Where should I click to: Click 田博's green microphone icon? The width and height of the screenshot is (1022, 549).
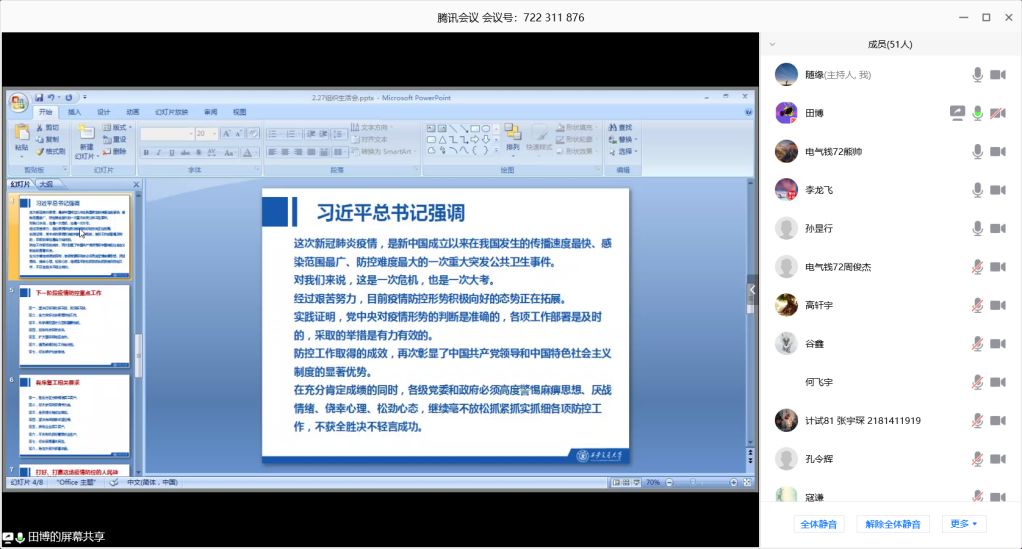[x=977, y=113]
